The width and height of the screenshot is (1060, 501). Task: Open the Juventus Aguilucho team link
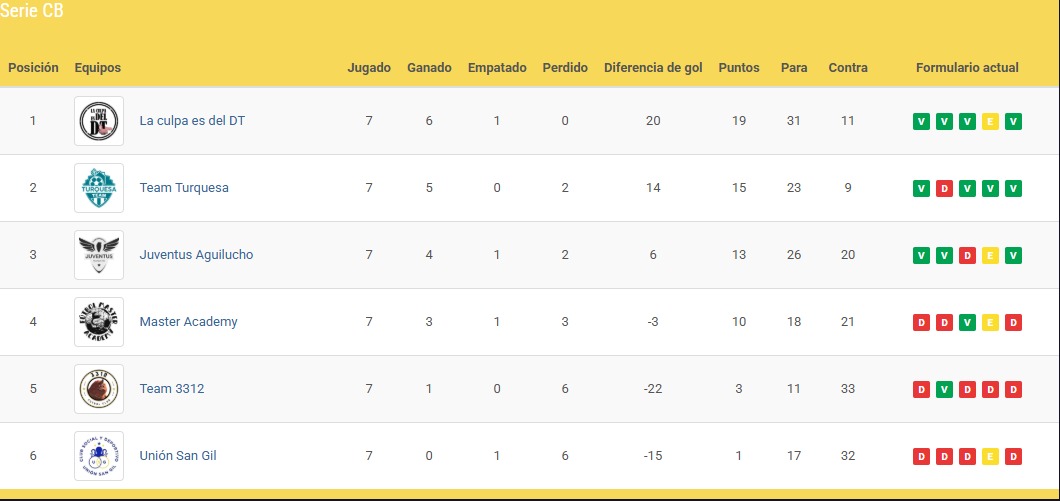click(x=196, y=255)
